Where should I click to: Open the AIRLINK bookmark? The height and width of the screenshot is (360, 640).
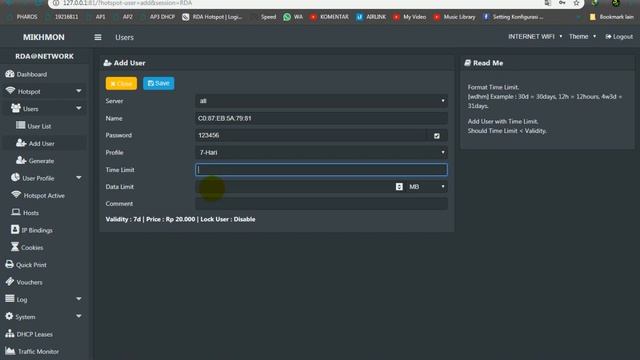(x=371, y=17)
